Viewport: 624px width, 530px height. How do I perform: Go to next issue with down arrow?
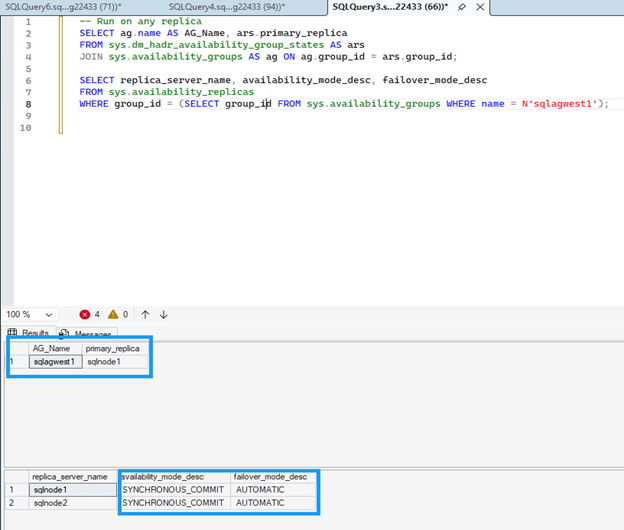164,314
